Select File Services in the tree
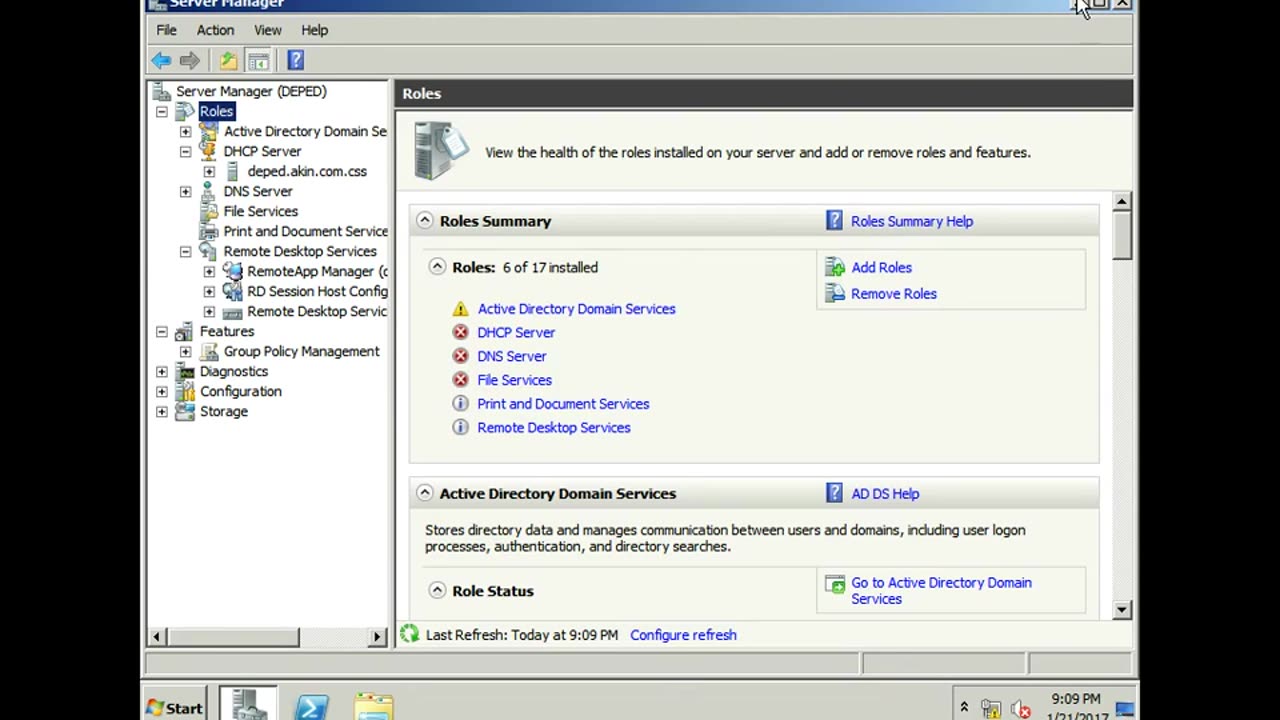This screenshot has width=1280, height=720. [261, 211]
